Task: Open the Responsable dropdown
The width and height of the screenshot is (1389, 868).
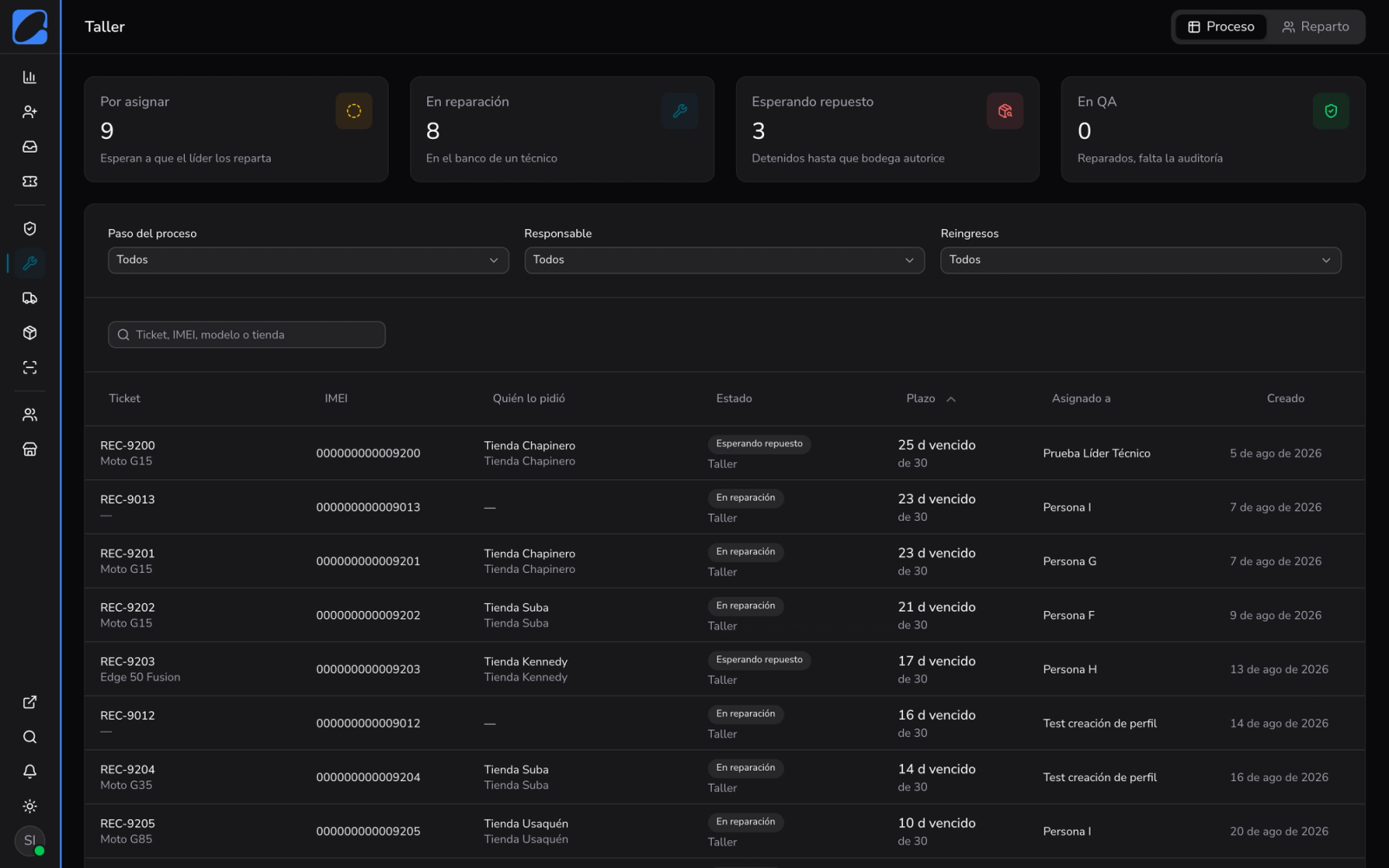Action: (724, 260)
